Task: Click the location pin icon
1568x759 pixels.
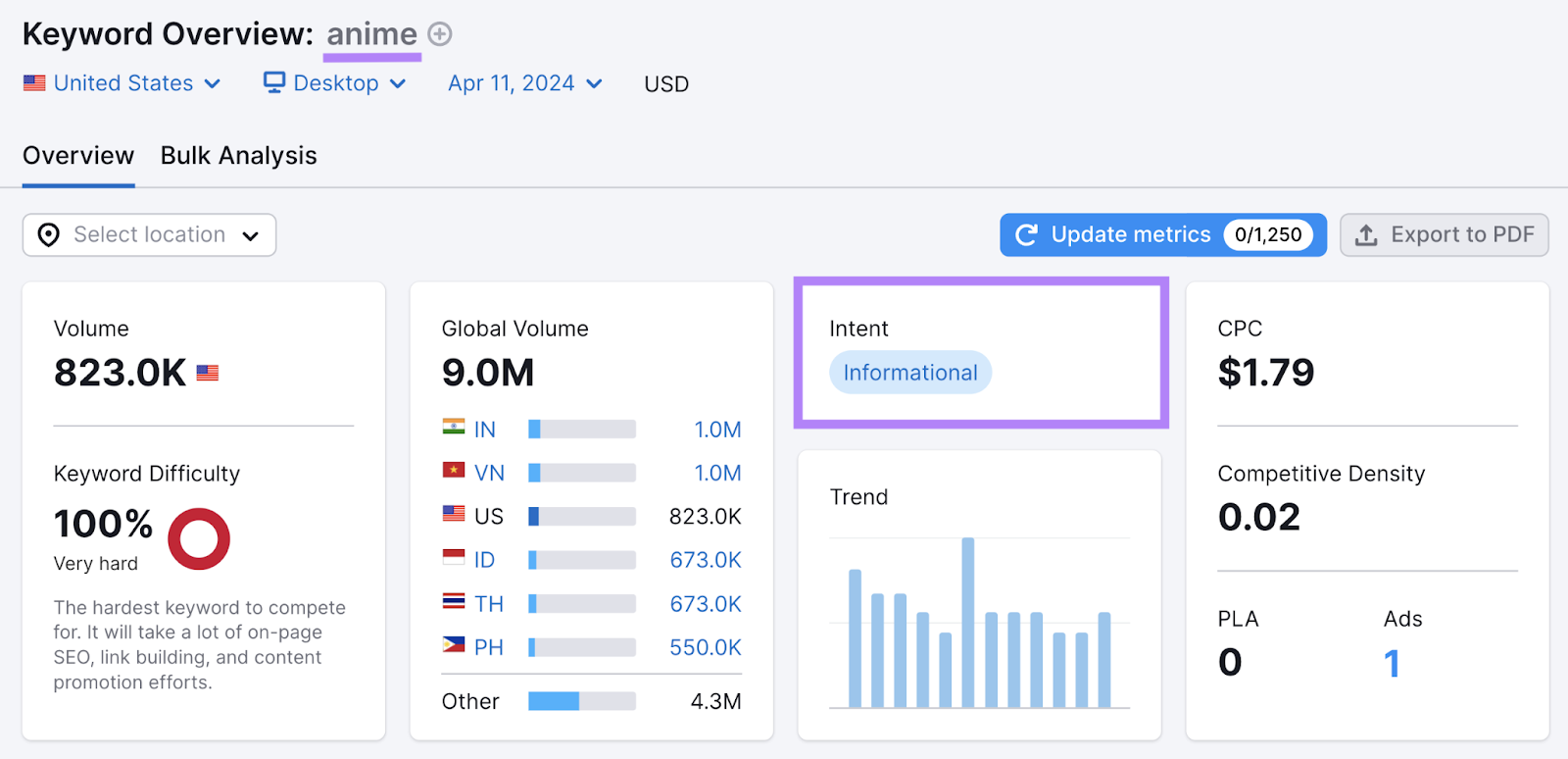Action: pos(48,235)
